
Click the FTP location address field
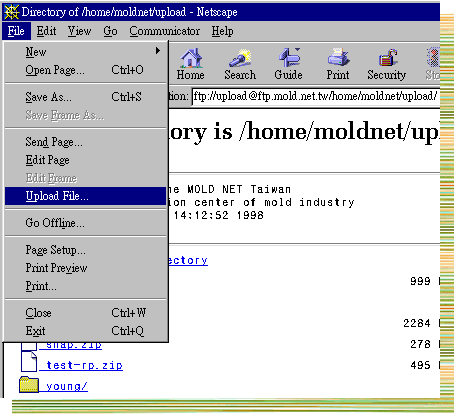click(316, 96)
